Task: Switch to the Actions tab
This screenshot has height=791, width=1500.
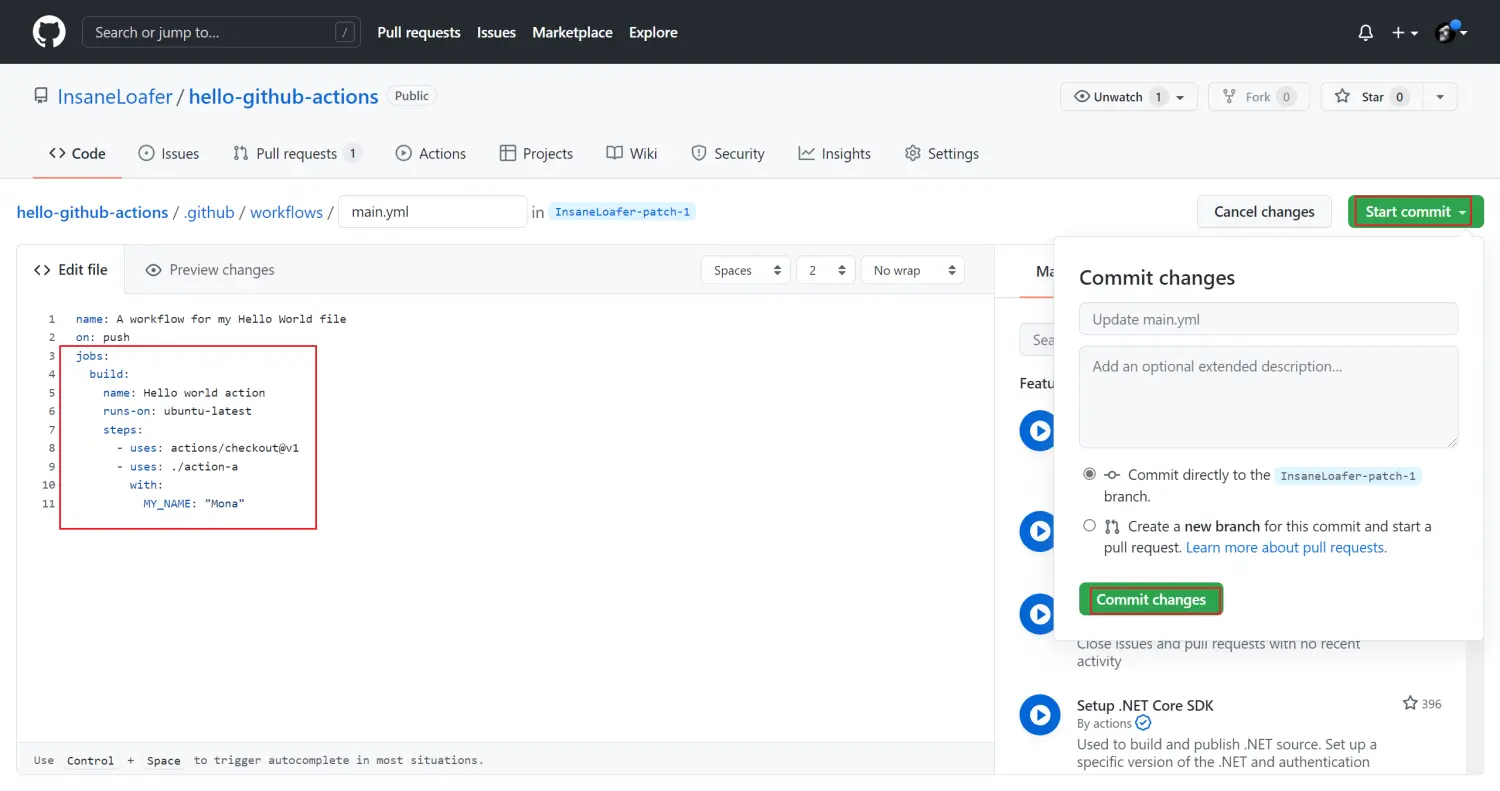Action: tap(431, 153)
